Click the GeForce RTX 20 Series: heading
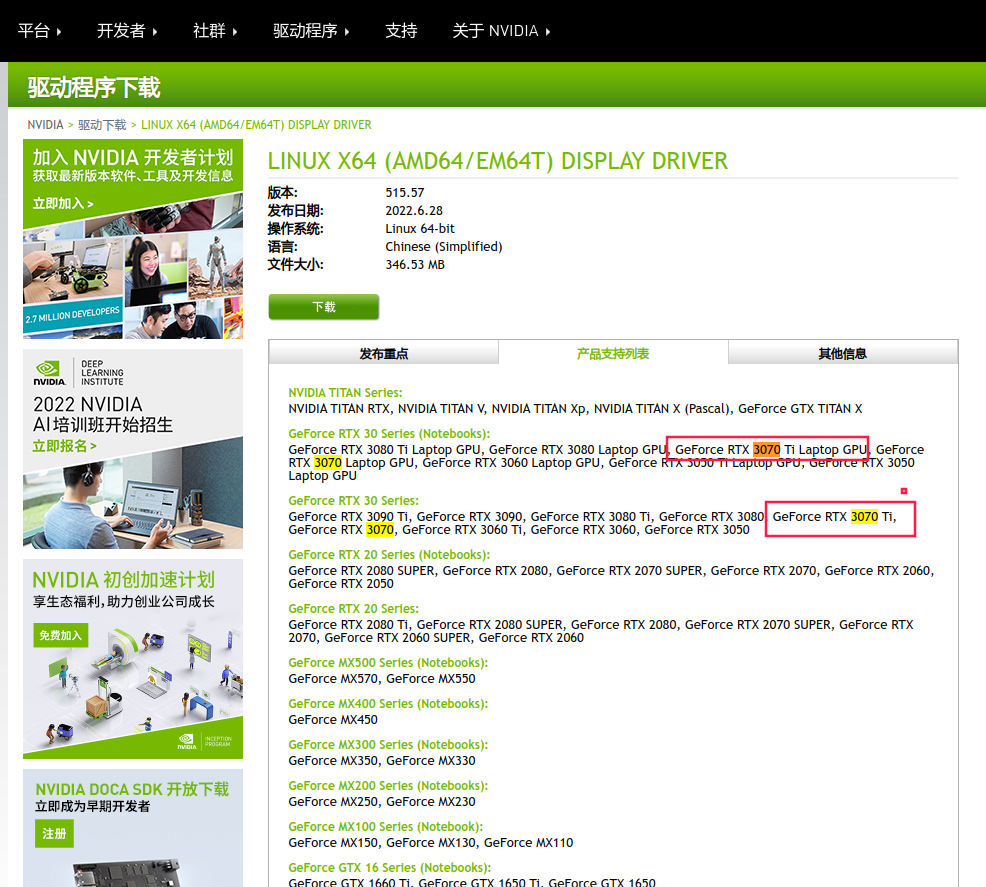This screenshot has height=887, width=986. point(353,609)
